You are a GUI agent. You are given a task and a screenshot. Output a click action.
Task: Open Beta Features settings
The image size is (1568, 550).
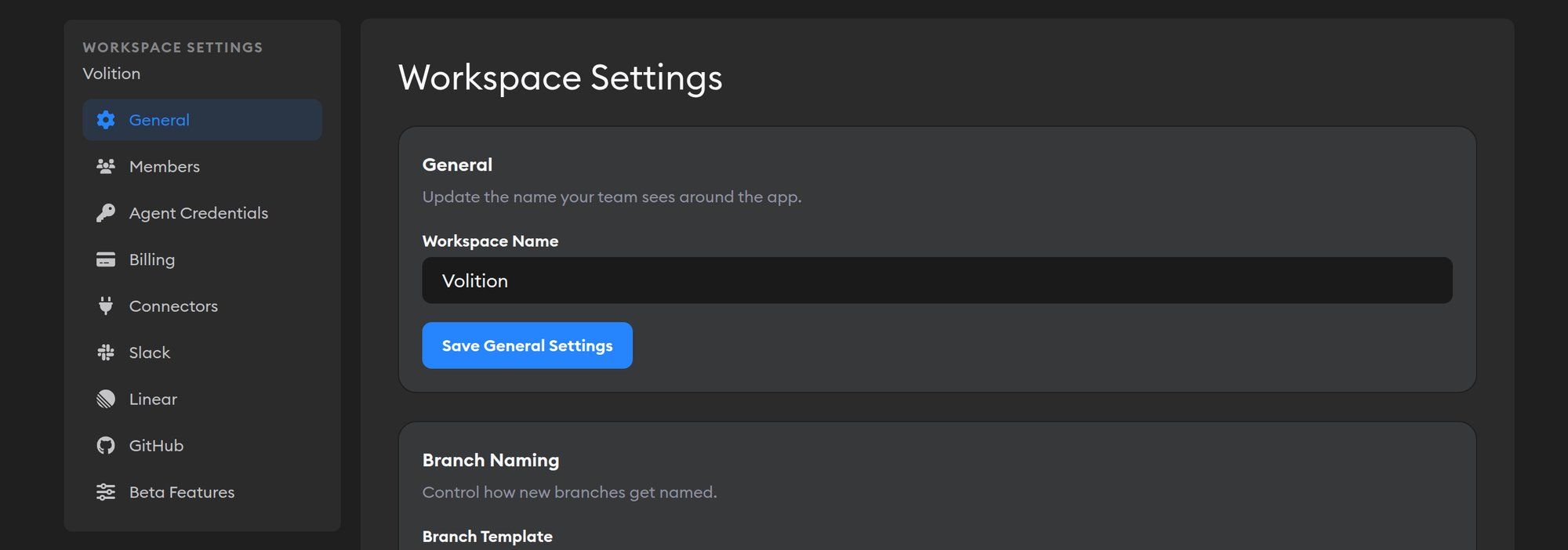click(202, 492)
